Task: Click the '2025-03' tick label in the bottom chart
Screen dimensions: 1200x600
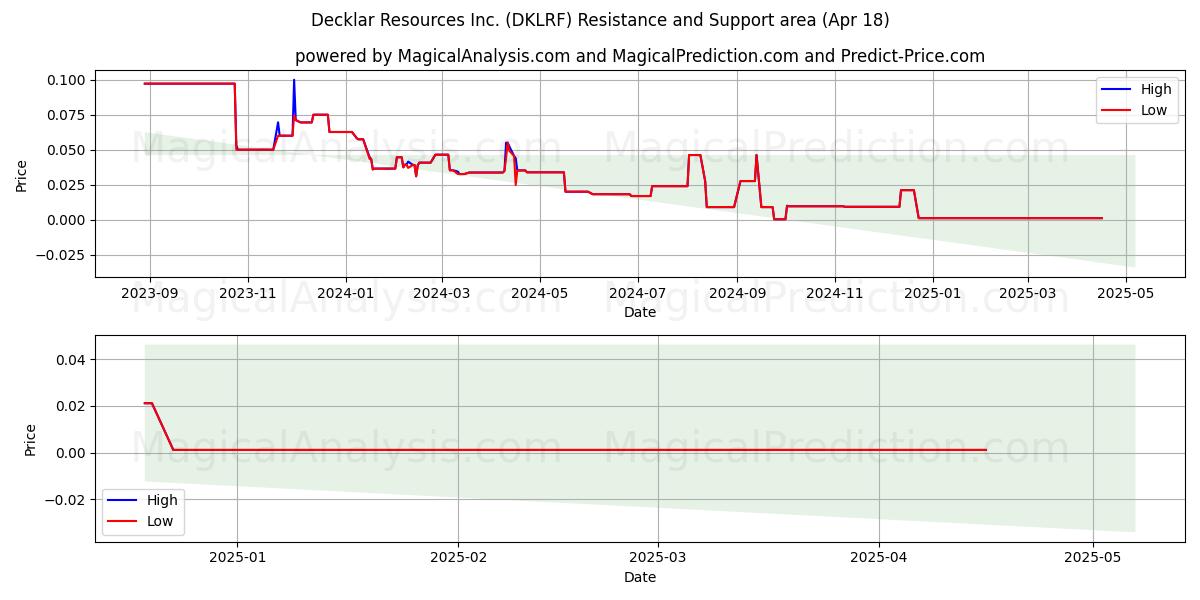Action: click(x=658, y=558)
